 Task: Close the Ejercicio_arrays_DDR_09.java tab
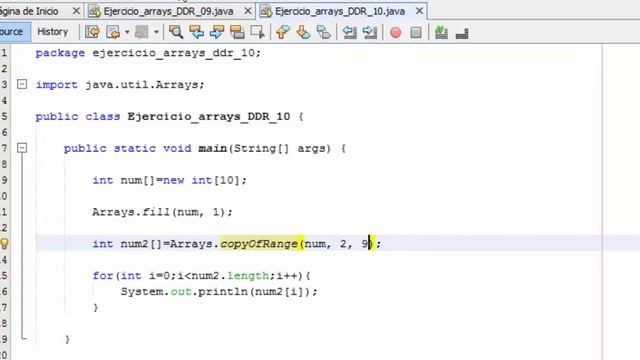[x=248, y=11]
